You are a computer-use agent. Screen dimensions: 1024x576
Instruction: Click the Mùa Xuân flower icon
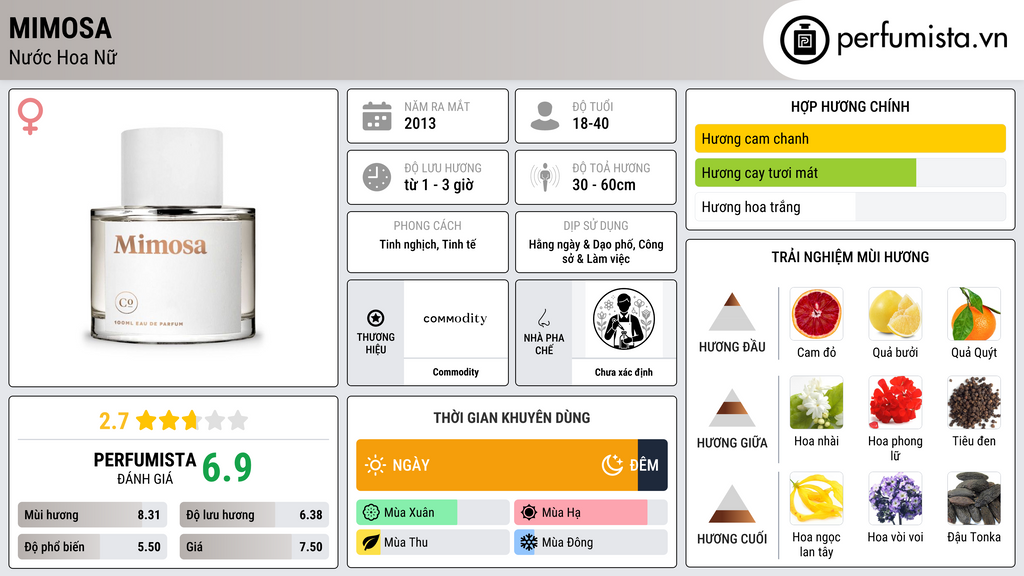tap(371, 512)
